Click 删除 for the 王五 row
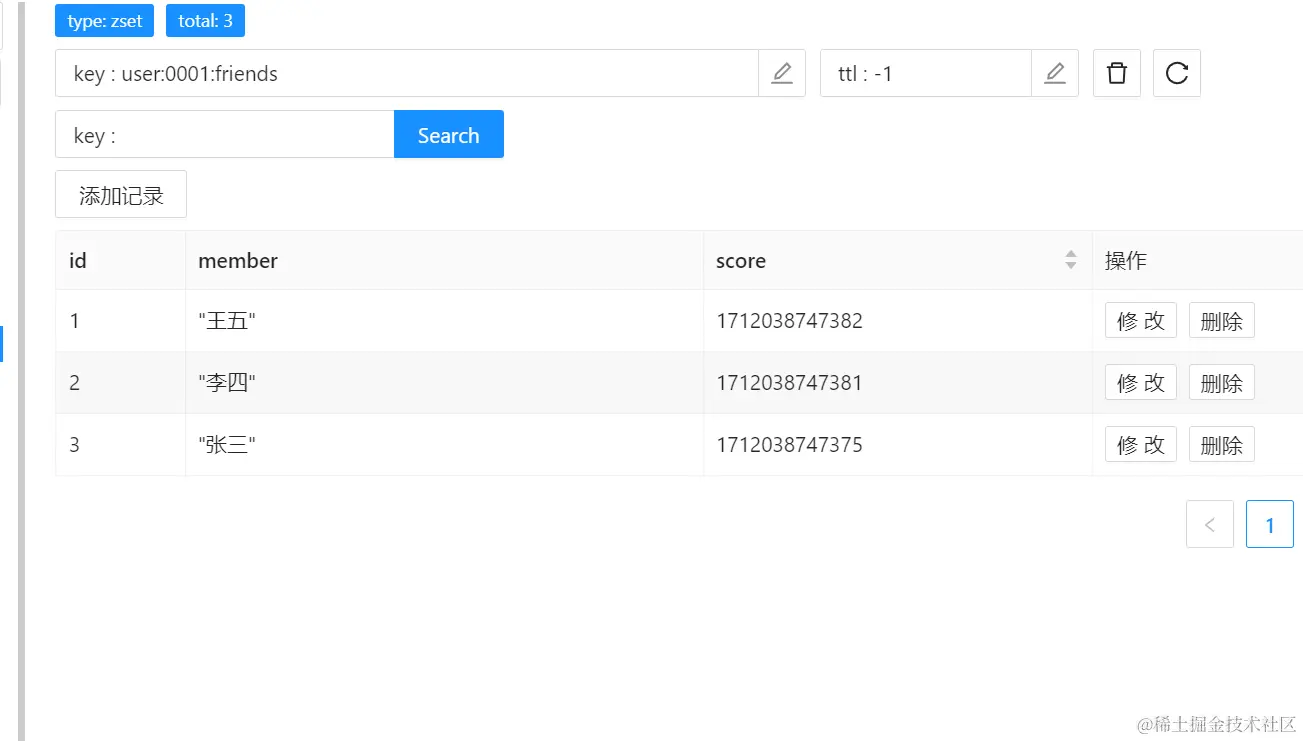Screen dimensions: 1303x741 coord(1222,321)
